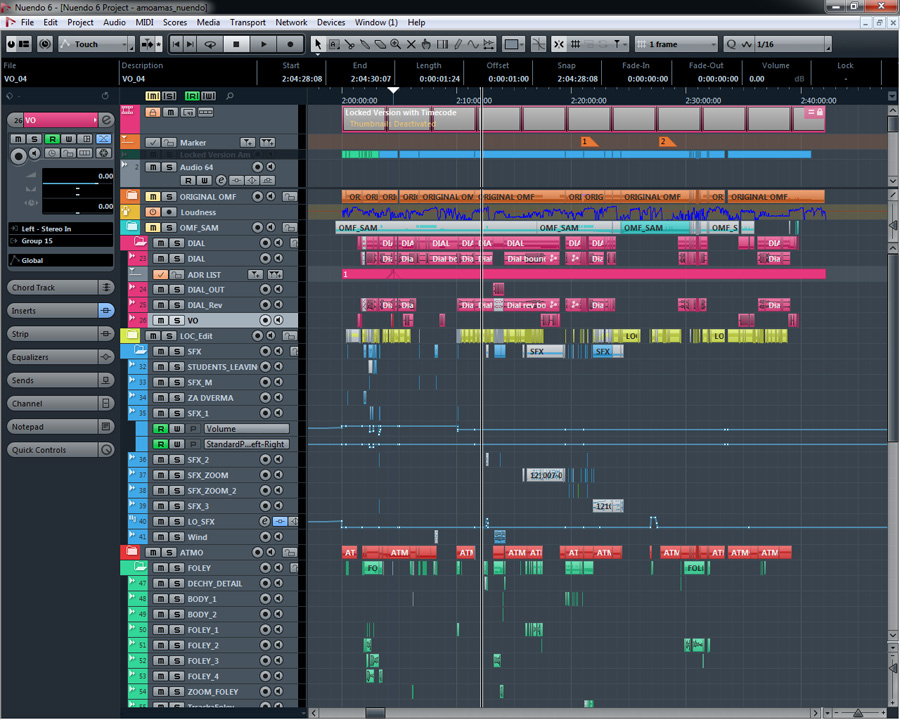Screen dimensions: 900x720
Task: Open the 1/16 quantize preset dropdown
Action: click(x=789, y=44)
